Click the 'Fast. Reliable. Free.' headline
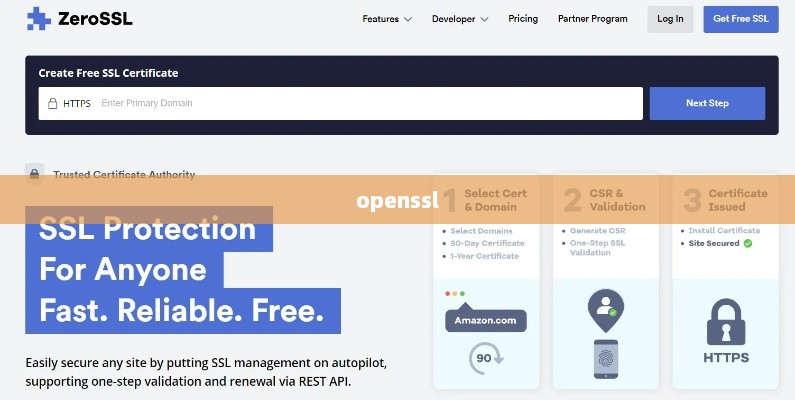This screenshot has height=400, width=795. (182, 310)
